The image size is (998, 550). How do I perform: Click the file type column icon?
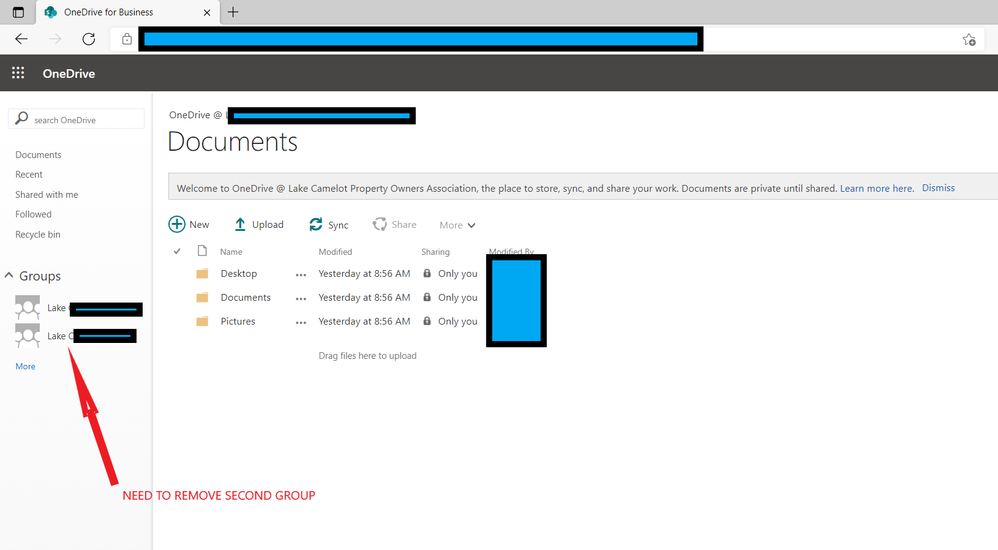(202, 251)
